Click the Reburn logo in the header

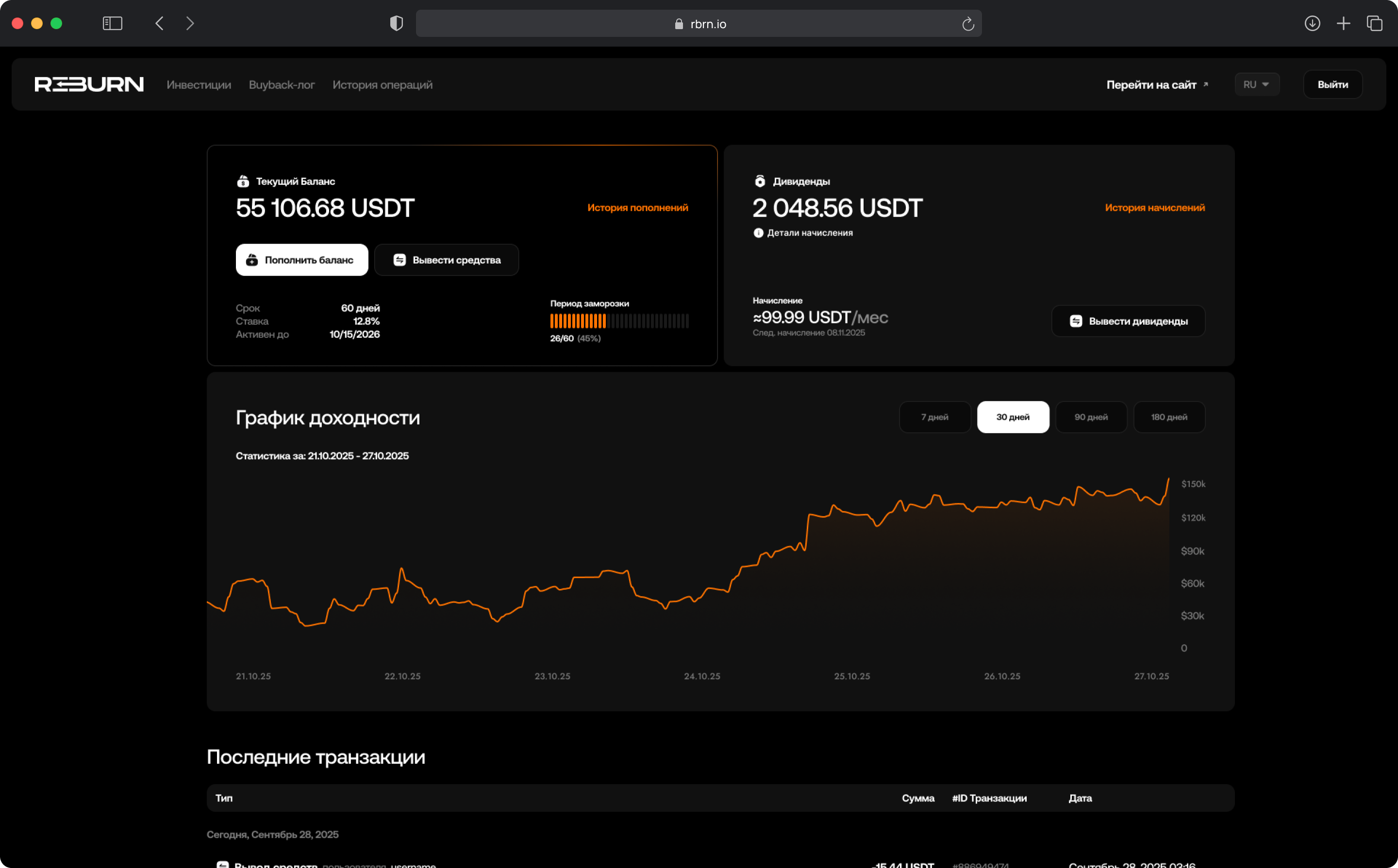pos(89,84)
